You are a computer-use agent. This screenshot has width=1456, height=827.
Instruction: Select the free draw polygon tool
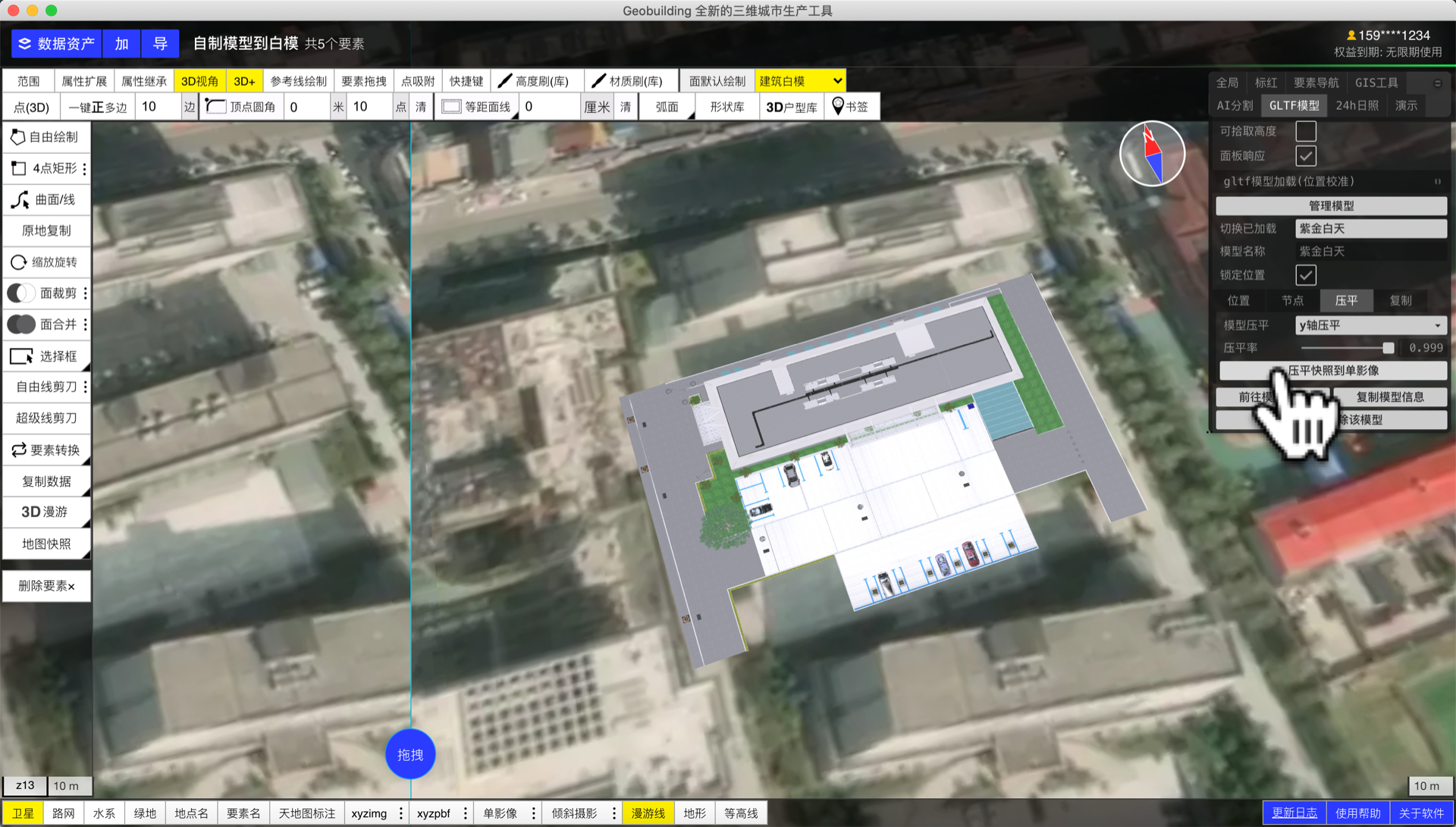point(46,137)
